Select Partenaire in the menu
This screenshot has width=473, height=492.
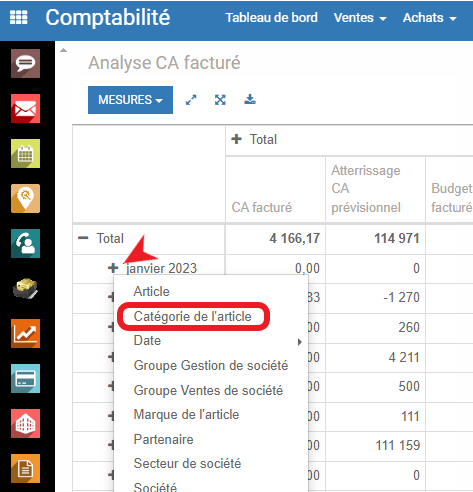coord(163,439)
